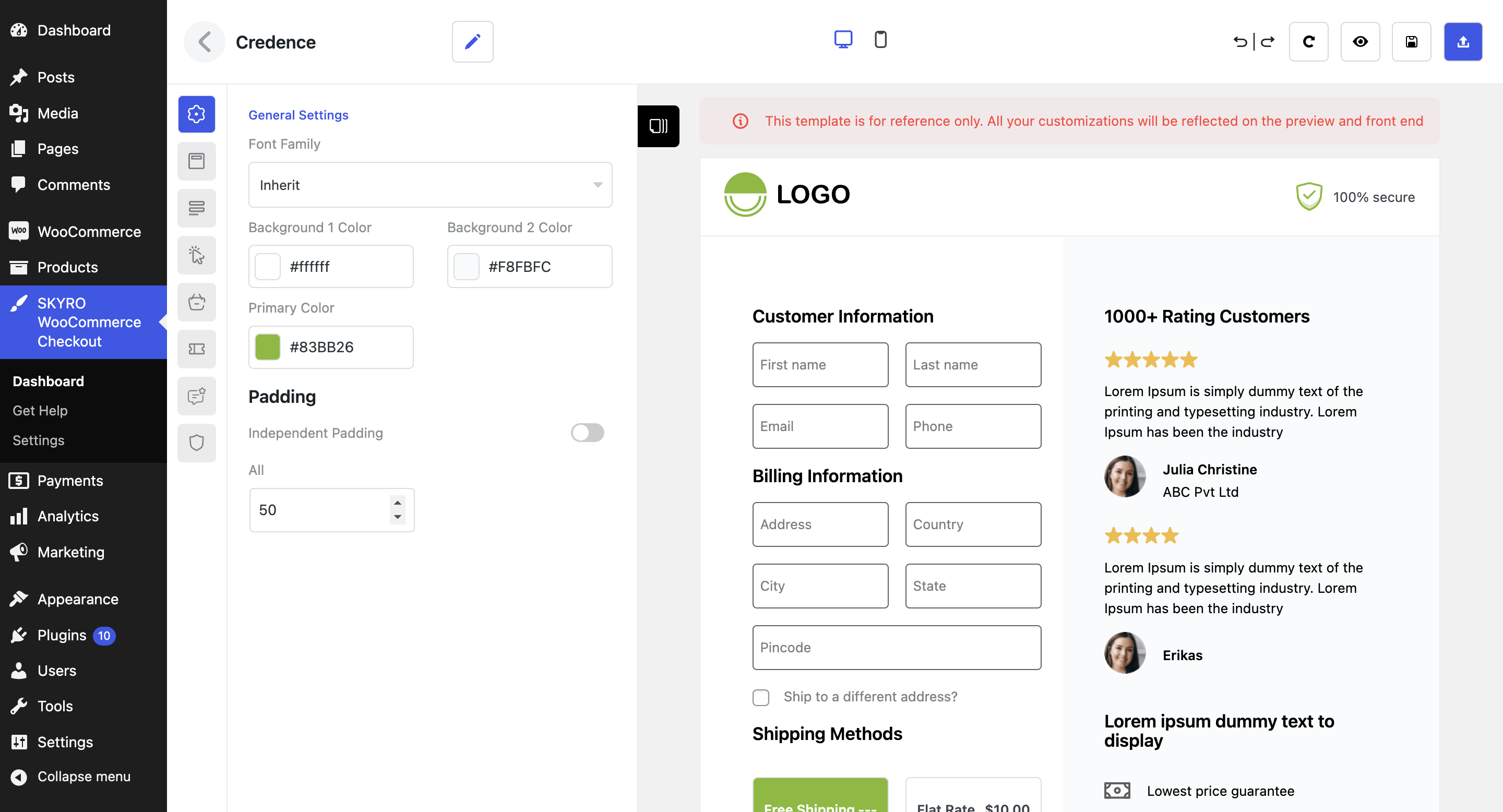
Task: Click the Phone field
Action: (x=973, y=426)
